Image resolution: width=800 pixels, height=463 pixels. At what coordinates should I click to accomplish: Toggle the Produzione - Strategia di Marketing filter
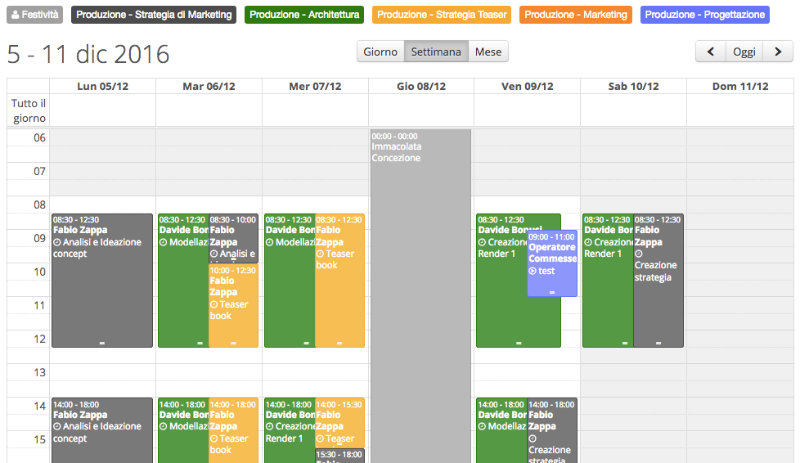pos(155,15)
